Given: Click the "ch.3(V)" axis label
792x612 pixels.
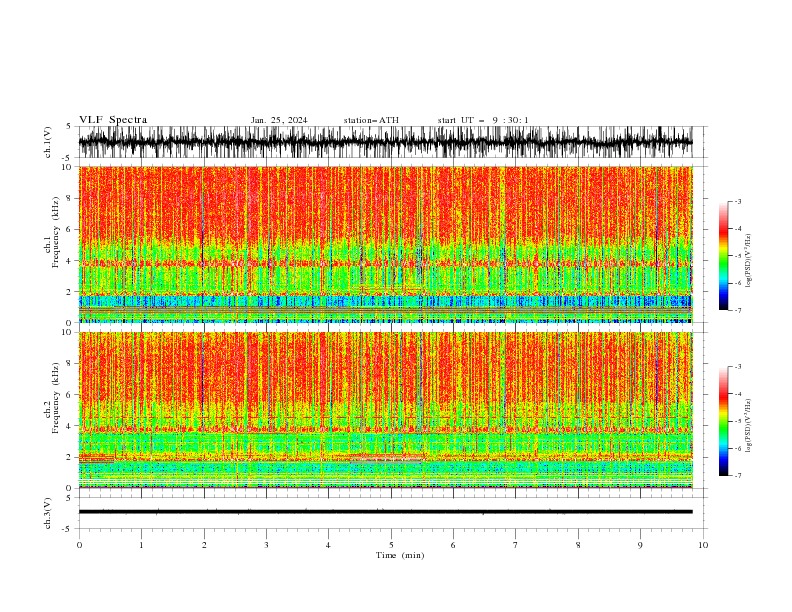Looking at the screenshot, I should click(x=48, y=513).
